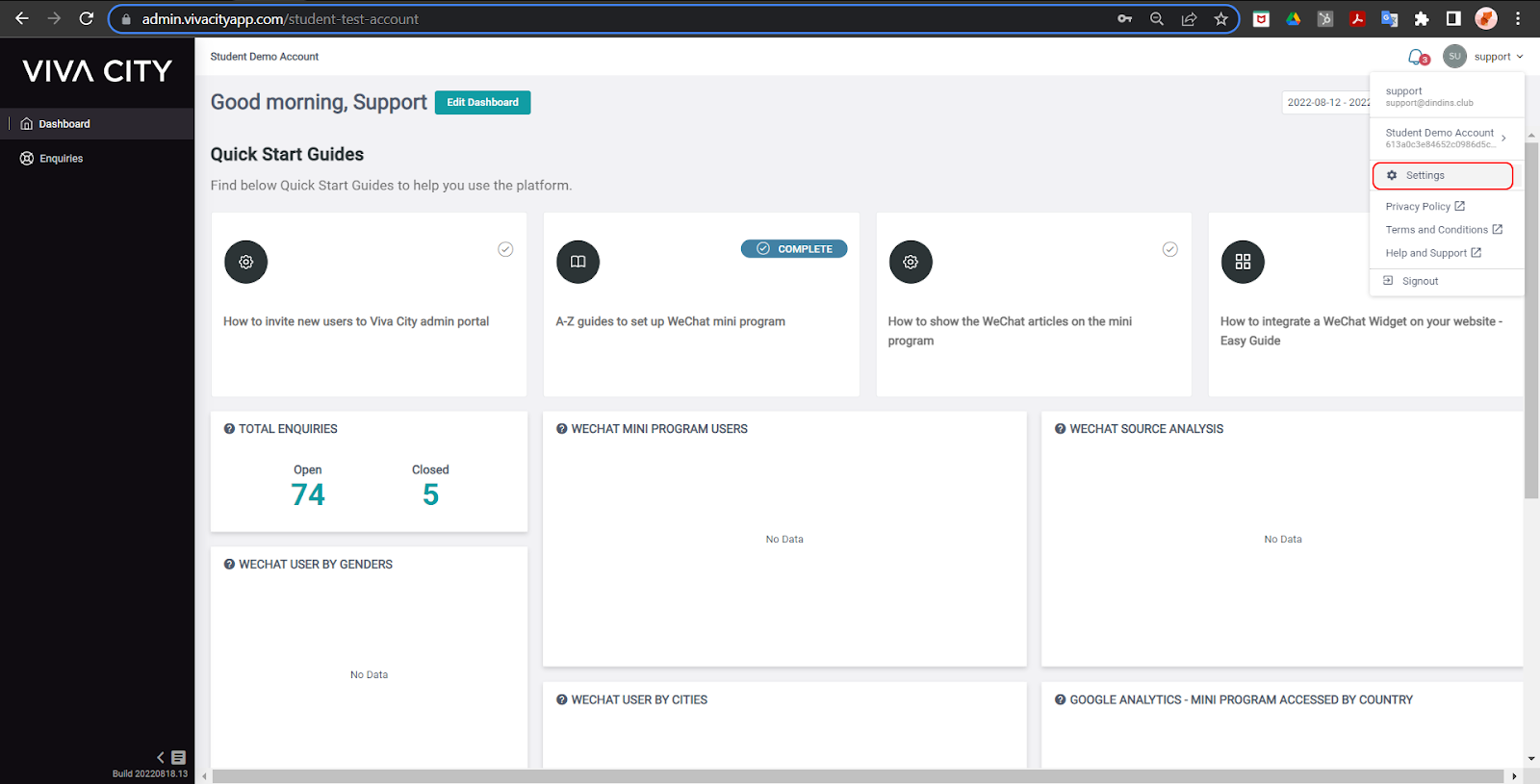Mark WeChat articles guide complete checkmark
The height and width of the screenshot is (784, 1540).
1170,249
